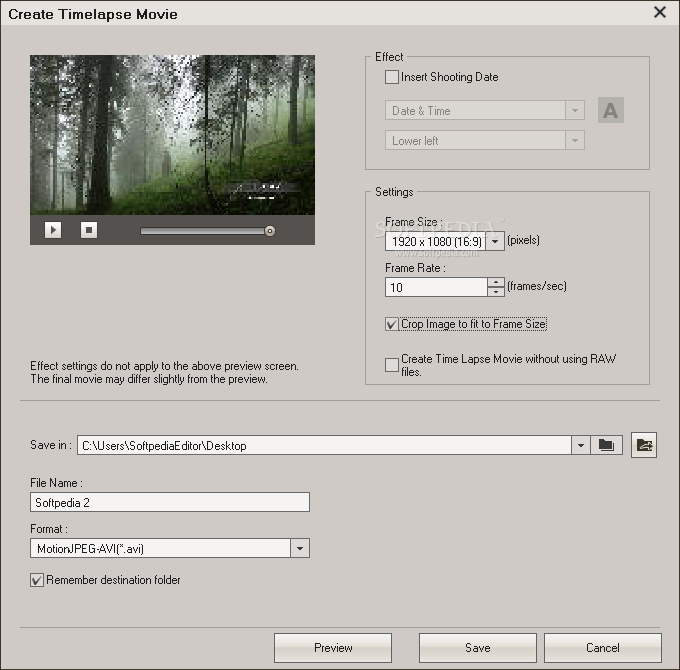680x670 pixels.
Task: Uncheck Crop Image to fit to Frame Size
Action: pyautogui.click(x=392, y=324)
